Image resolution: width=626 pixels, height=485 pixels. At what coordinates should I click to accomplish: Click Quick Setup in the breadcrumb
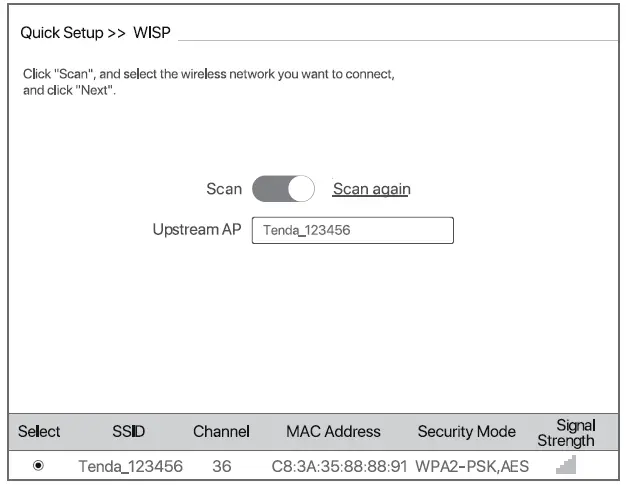tap(62, 33)
